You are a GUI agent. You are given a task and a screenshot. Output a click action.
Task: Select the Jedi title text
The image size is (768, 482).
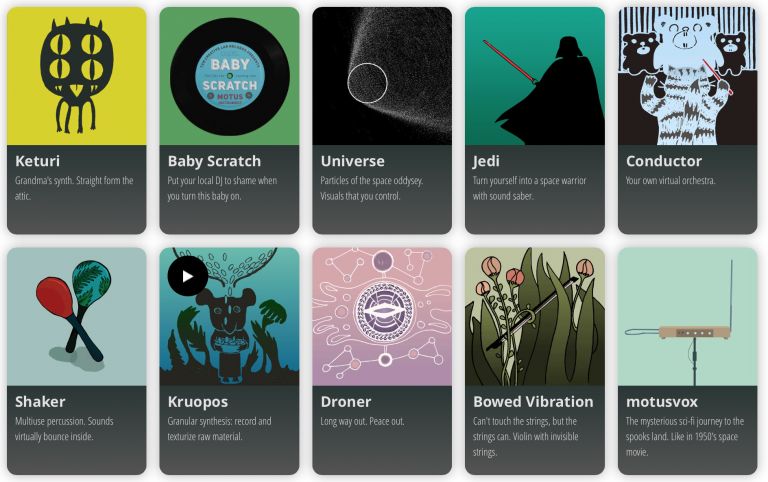pos(486,161)
